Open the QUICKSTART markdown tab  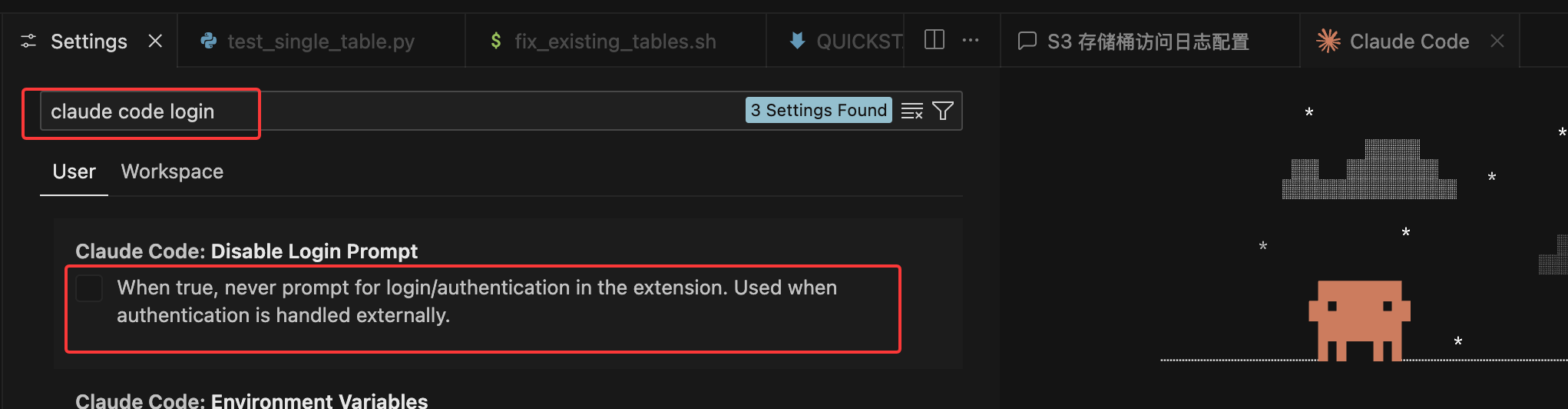tap(858, 42)
